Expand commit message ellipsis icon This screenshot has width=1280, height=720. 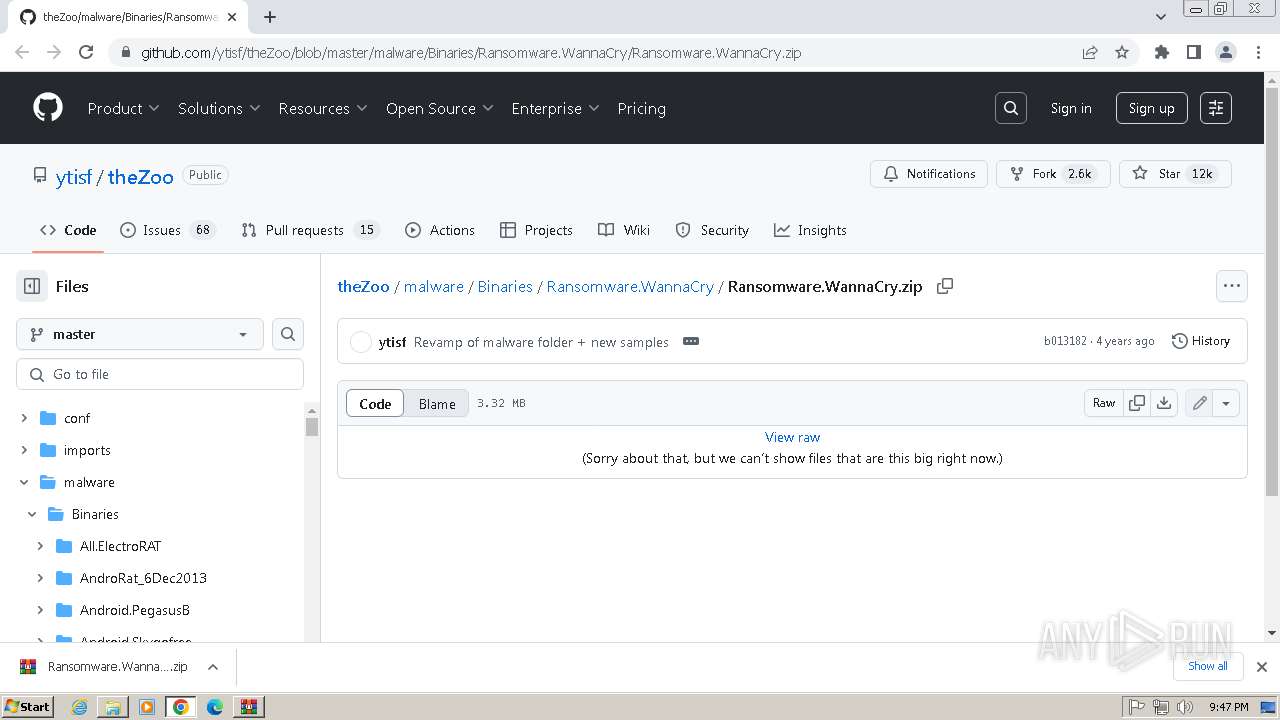click(691, 341)
